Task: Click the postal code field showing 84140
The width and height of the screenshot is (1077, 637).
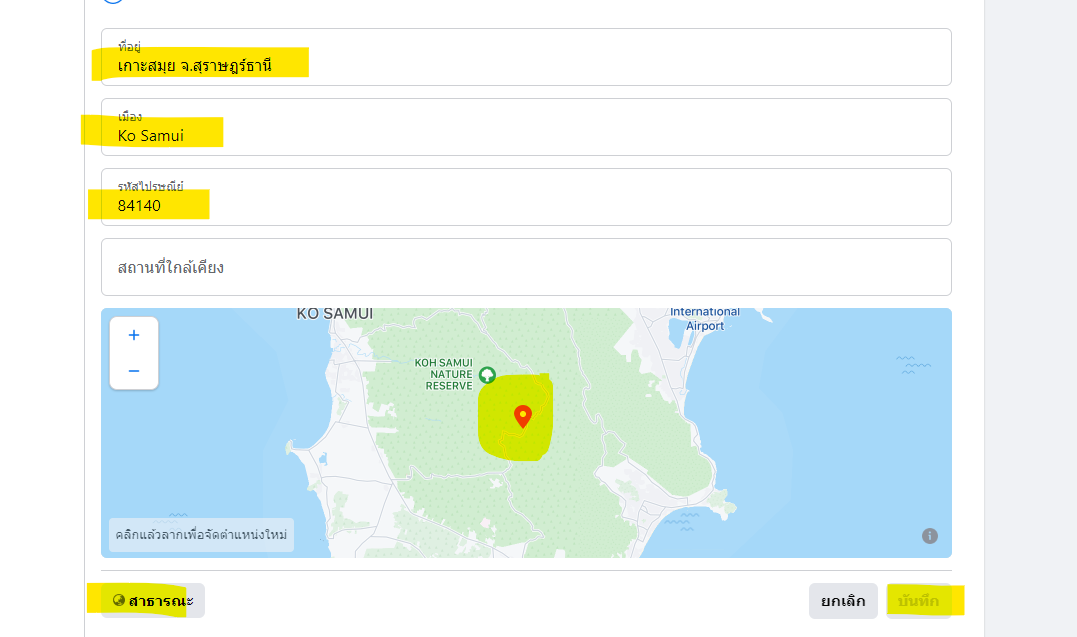Action: point(526,197)
